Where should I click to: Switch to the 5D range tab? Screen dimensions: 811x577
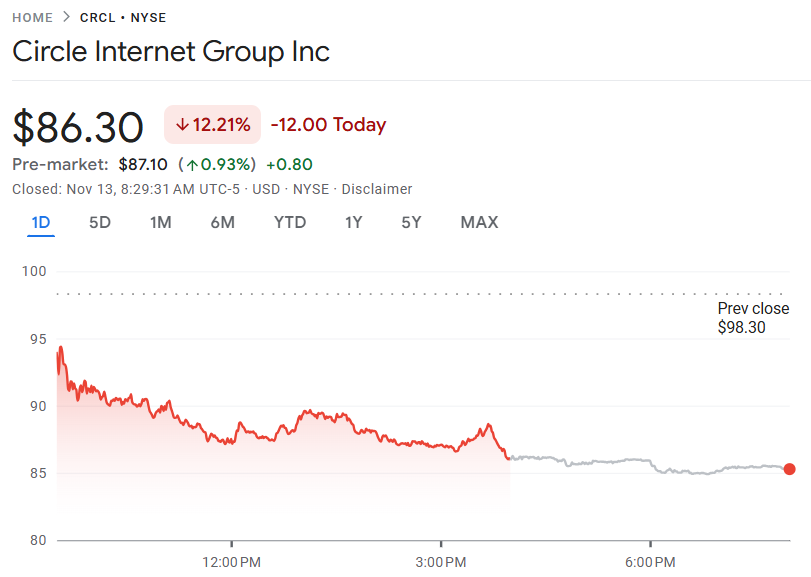(100, 222)
